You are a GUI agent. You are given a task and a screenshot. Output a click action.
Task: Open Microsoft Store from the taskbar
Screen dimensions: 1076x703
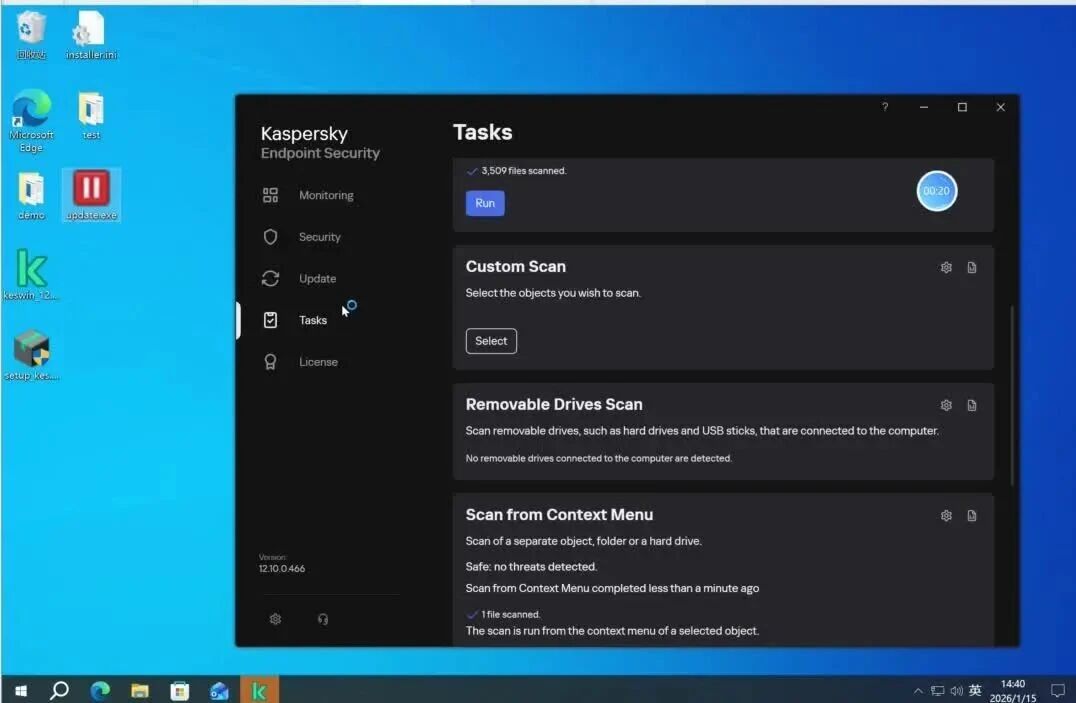click(x=180, y=691)
